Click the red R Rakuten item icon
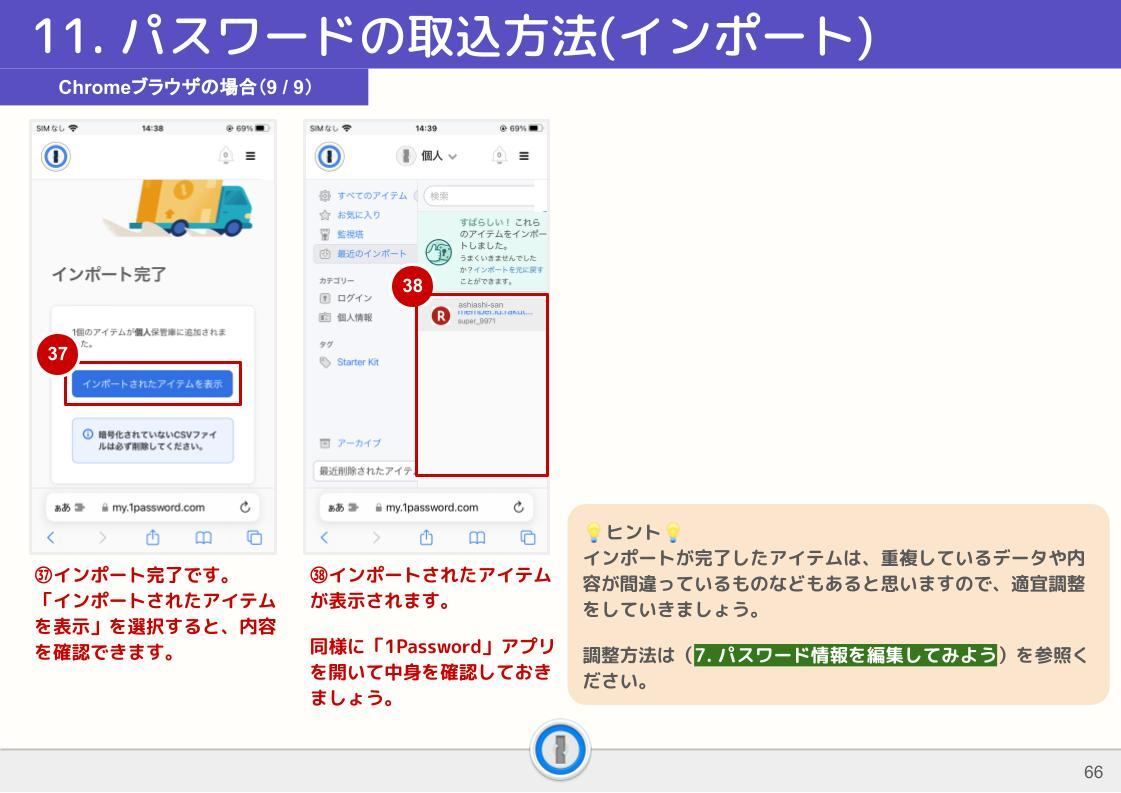Screen dimensions: 1121x793 (x=440, y=315)
